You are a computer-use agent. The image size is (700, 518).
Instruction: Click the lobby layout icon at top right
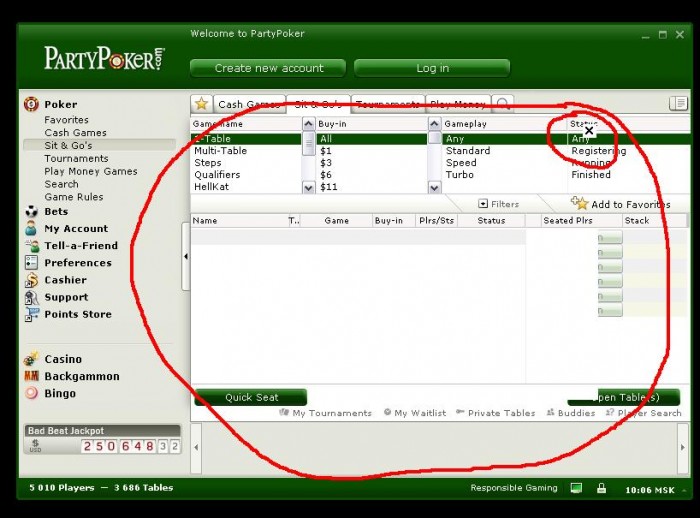click(679, 104)
